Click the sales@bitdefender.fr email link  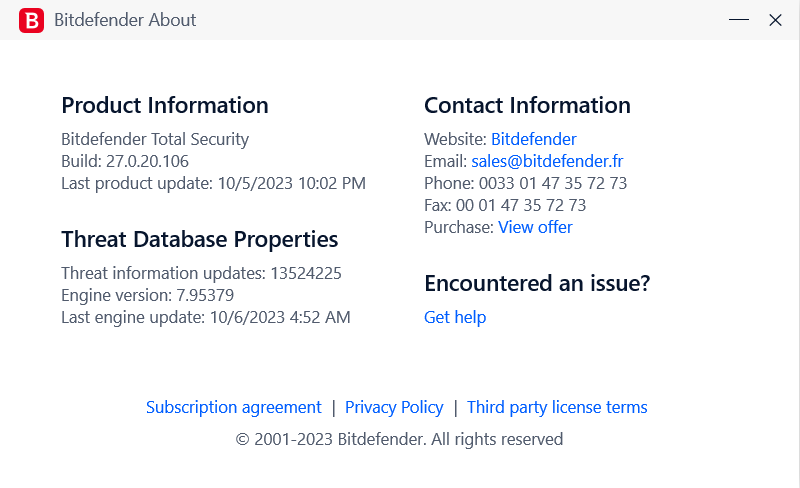[547, 161]
